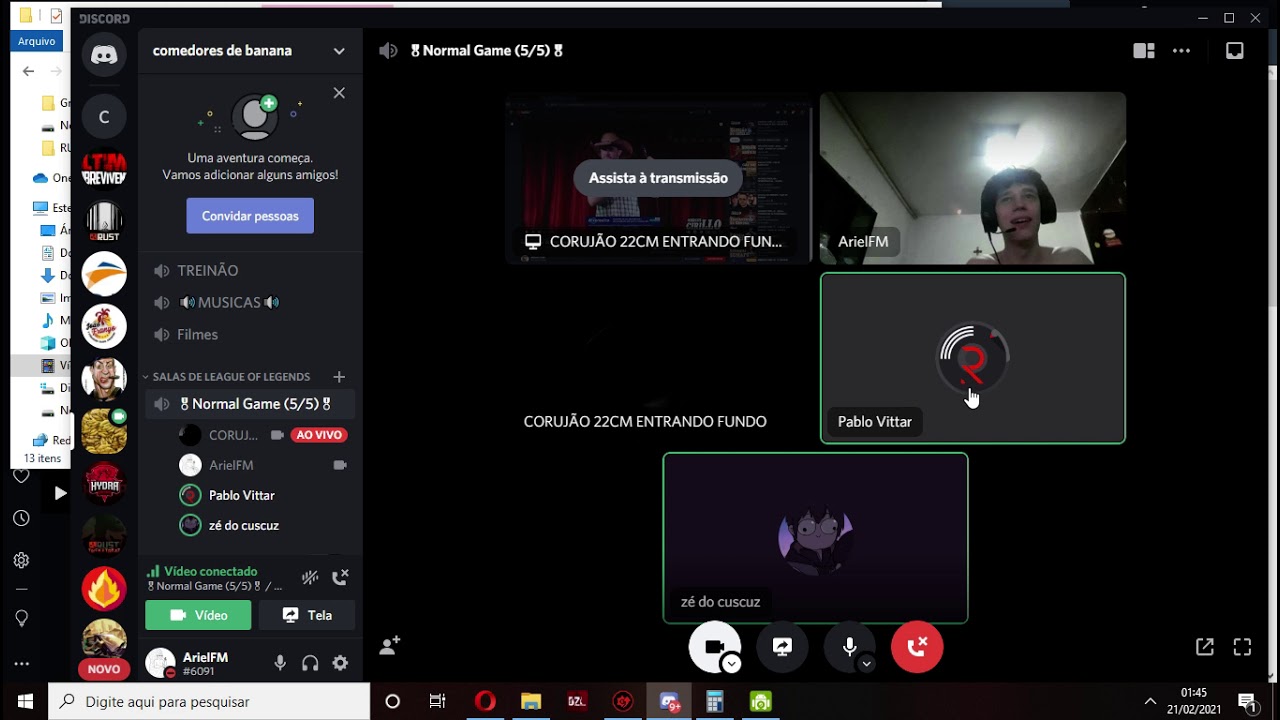Image resolution: width=1280 pixels, height=720 pixels.
Task: Select Pablo Vittar video tile
Action: tap(973, 358)
